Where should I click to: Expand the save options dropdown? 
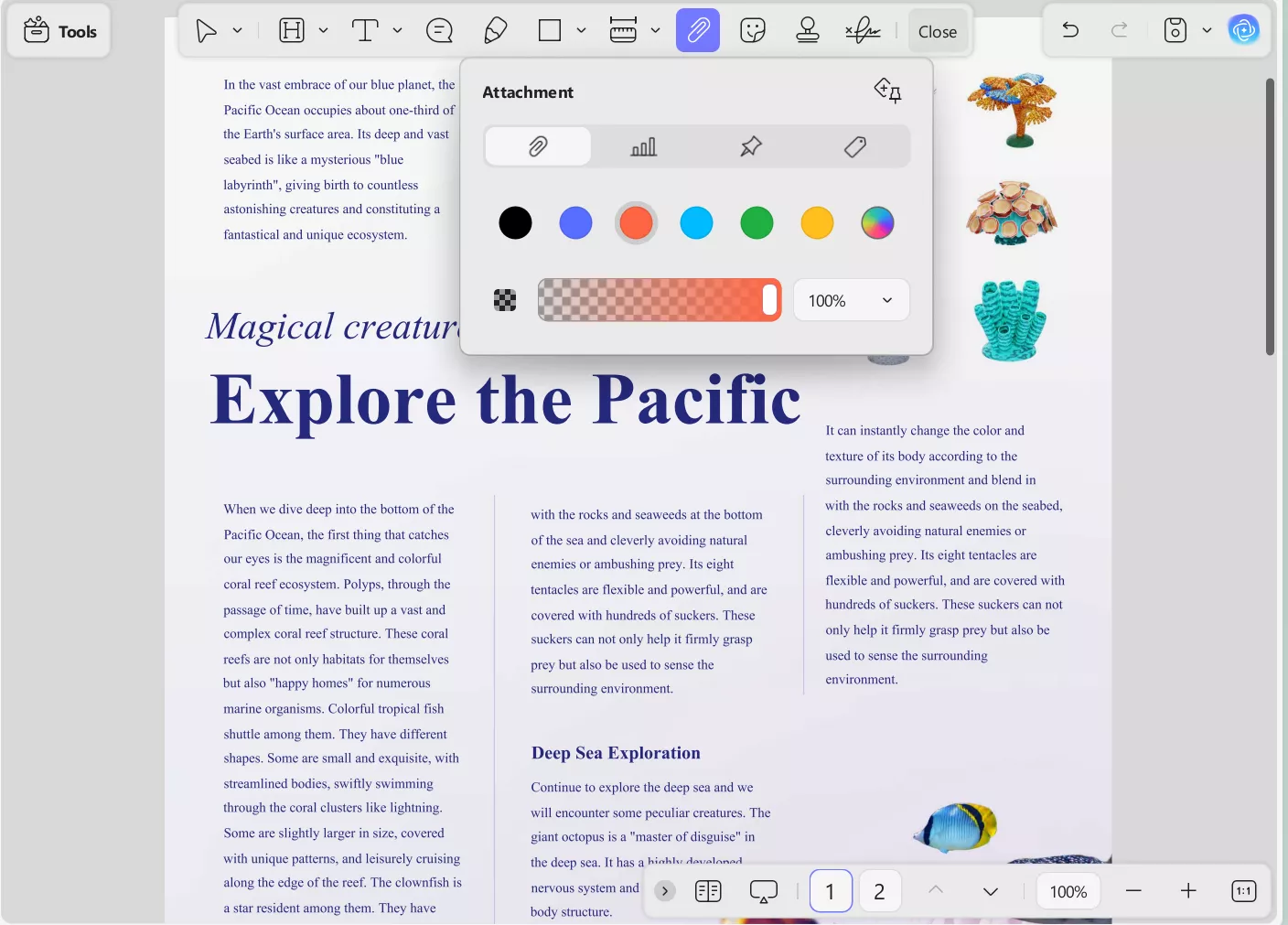point(1207,31)
